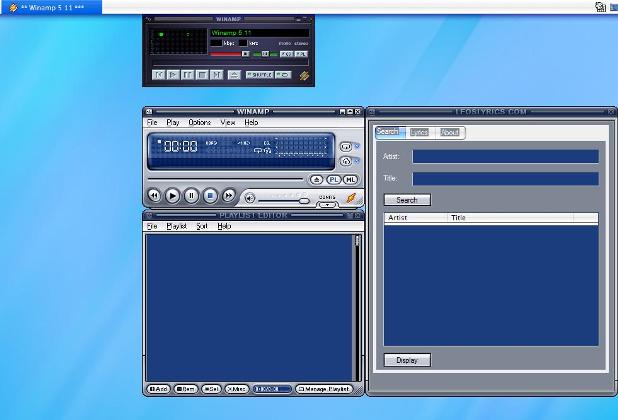Click the green balance bar in classic player

[x=265, y=54]
